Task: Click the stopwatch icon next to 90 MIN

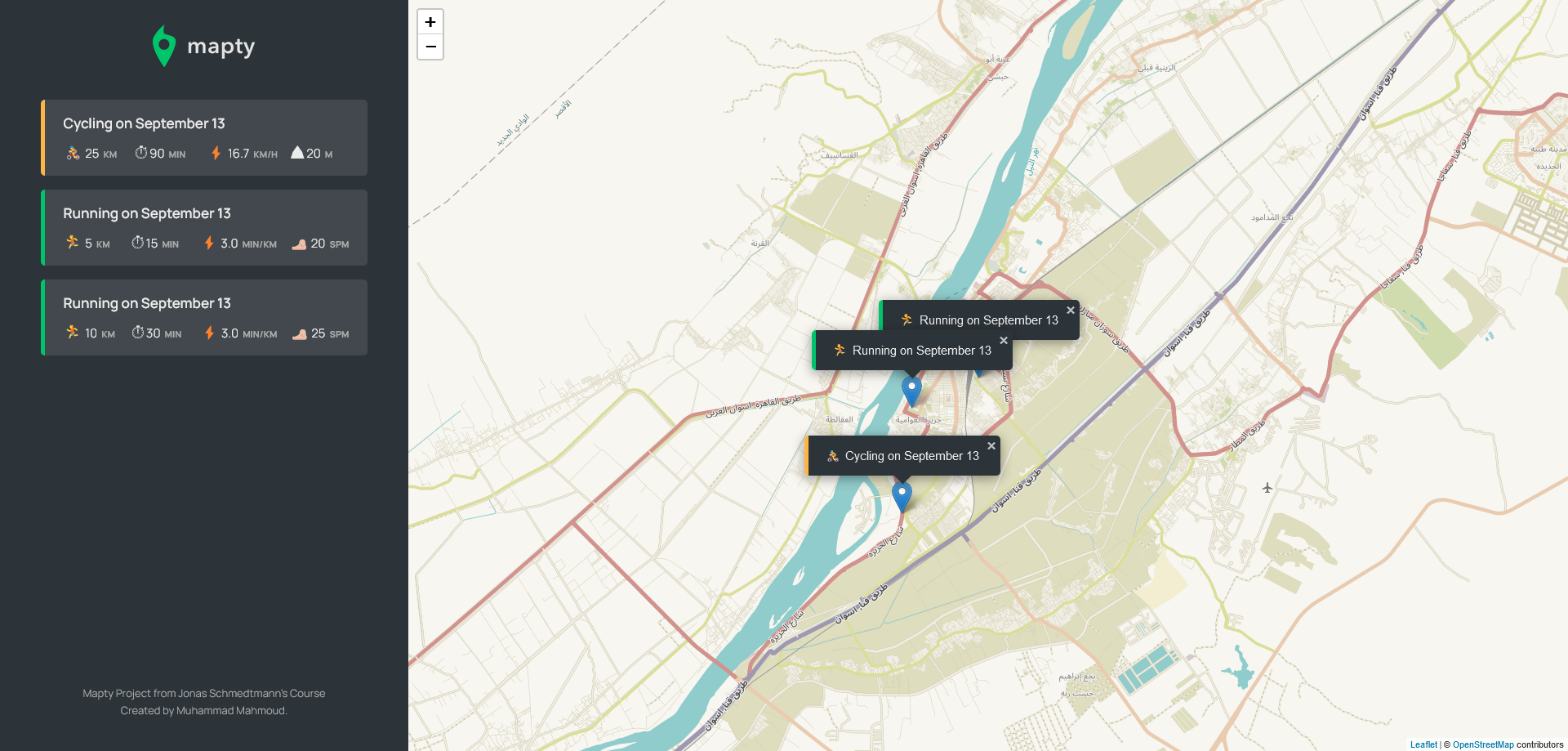Action: pyautogui.click(x=140, y=153)
